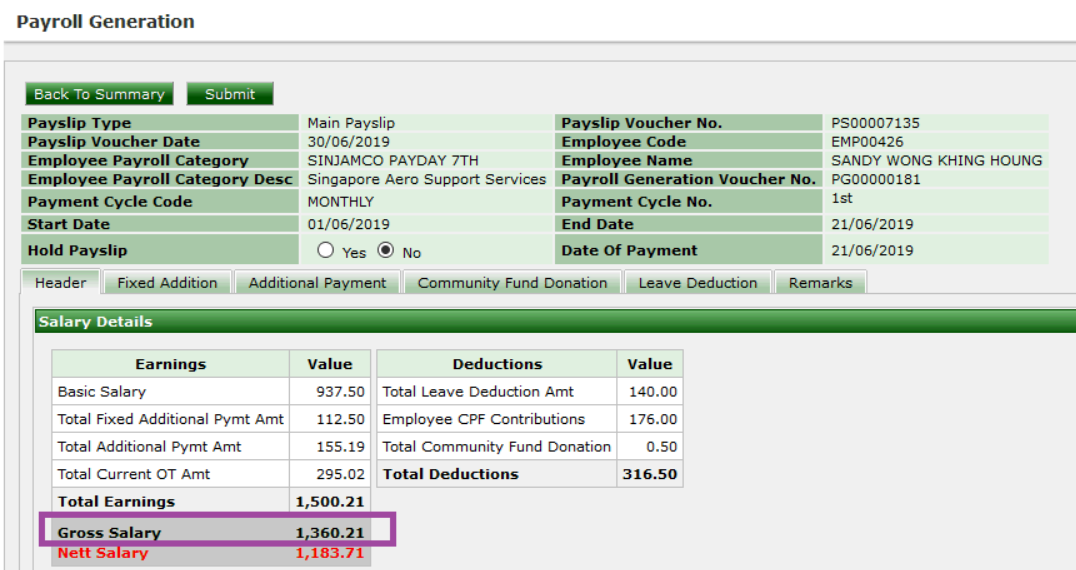The width and height of the screenshot is (1076, 570).
Task: Click the Earnings column header
Action: tap(170, 364)
